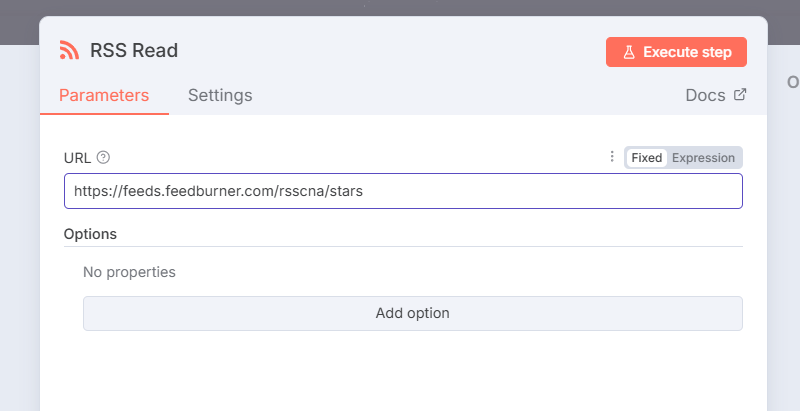The width and height of the screenshot is (800, 411).
Task: Open the three-dot menu for URL parameter
Action: (x=612, y=157)
